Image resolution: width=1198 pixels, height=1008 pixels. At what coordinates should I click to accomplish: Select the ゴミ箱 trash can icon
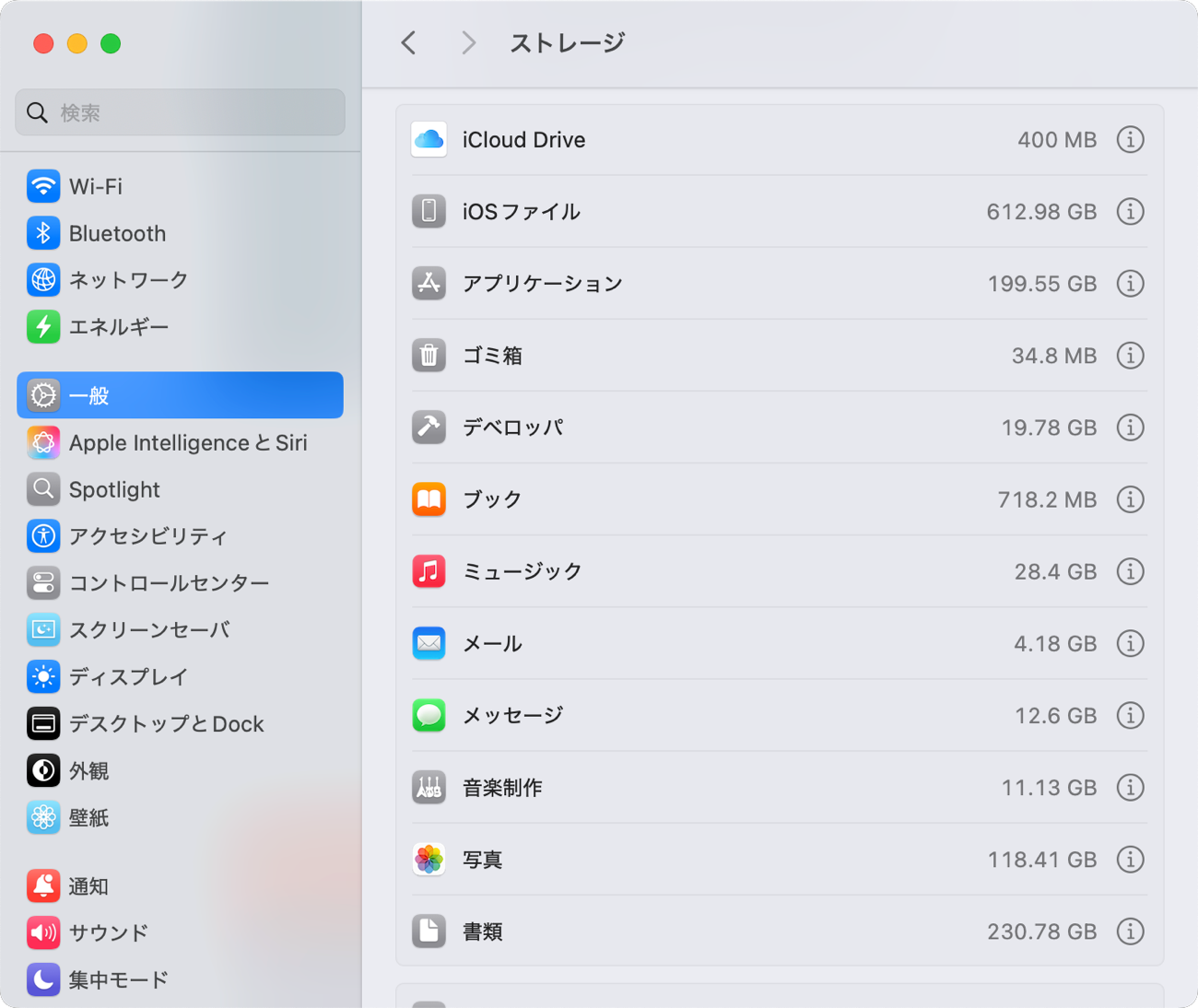tap(429, 355)
